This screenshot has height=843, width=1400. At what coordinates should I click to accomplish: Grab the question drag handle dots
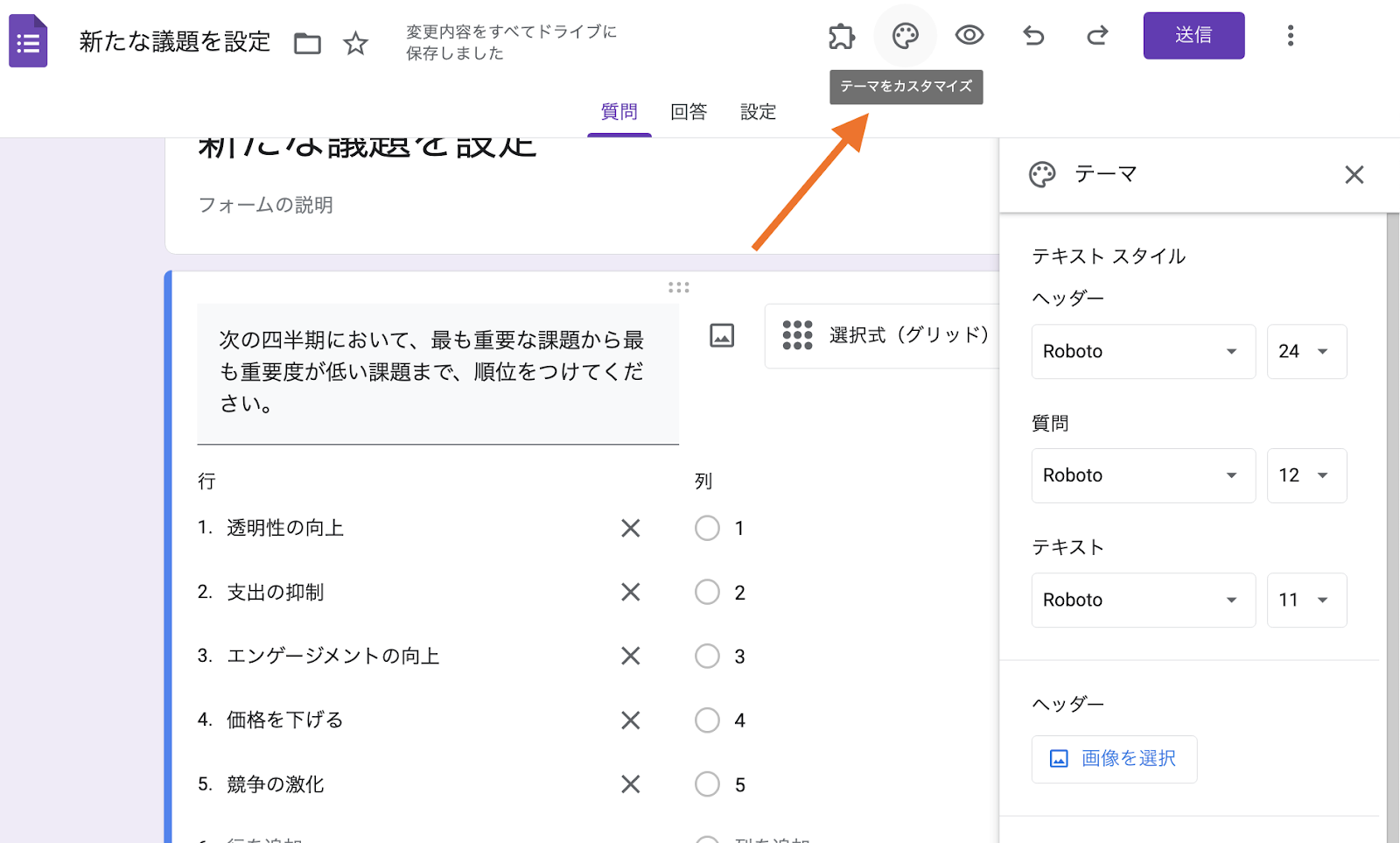pos(679,287)
